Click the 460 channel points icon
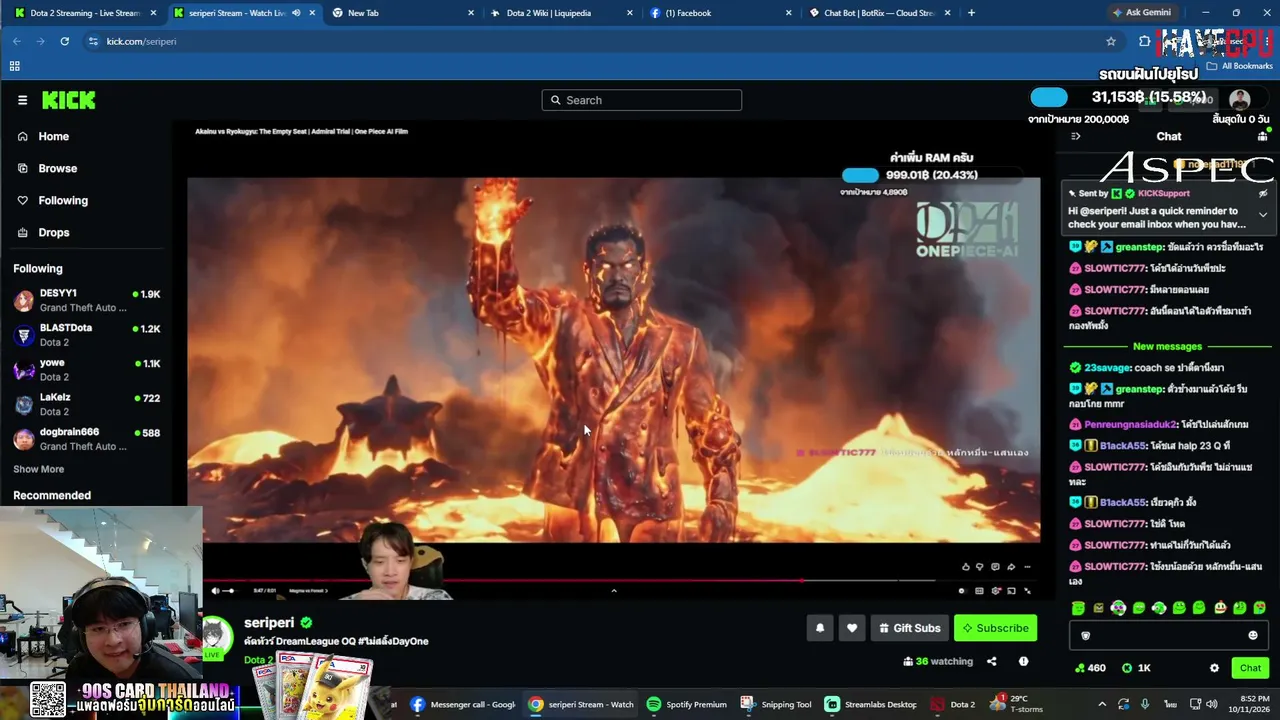 [x=1079, y=668]
